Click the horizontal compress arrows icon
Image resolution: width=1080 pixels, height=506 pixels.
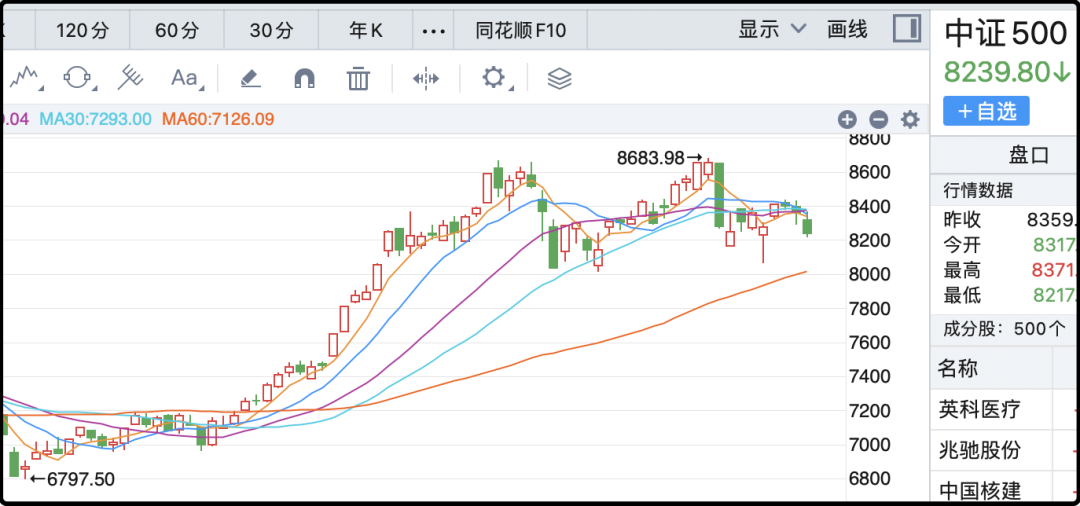point(426,78)
